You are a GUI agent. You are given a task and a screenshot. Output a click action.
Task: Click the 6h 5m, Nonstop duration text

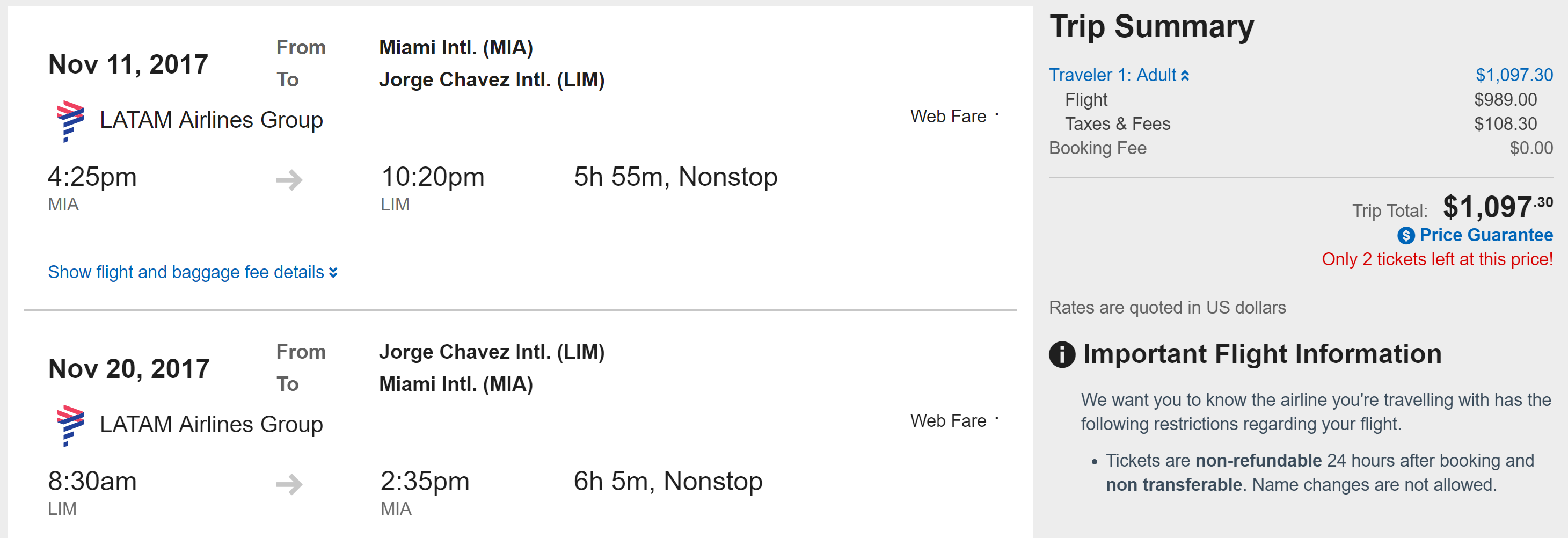667,482
